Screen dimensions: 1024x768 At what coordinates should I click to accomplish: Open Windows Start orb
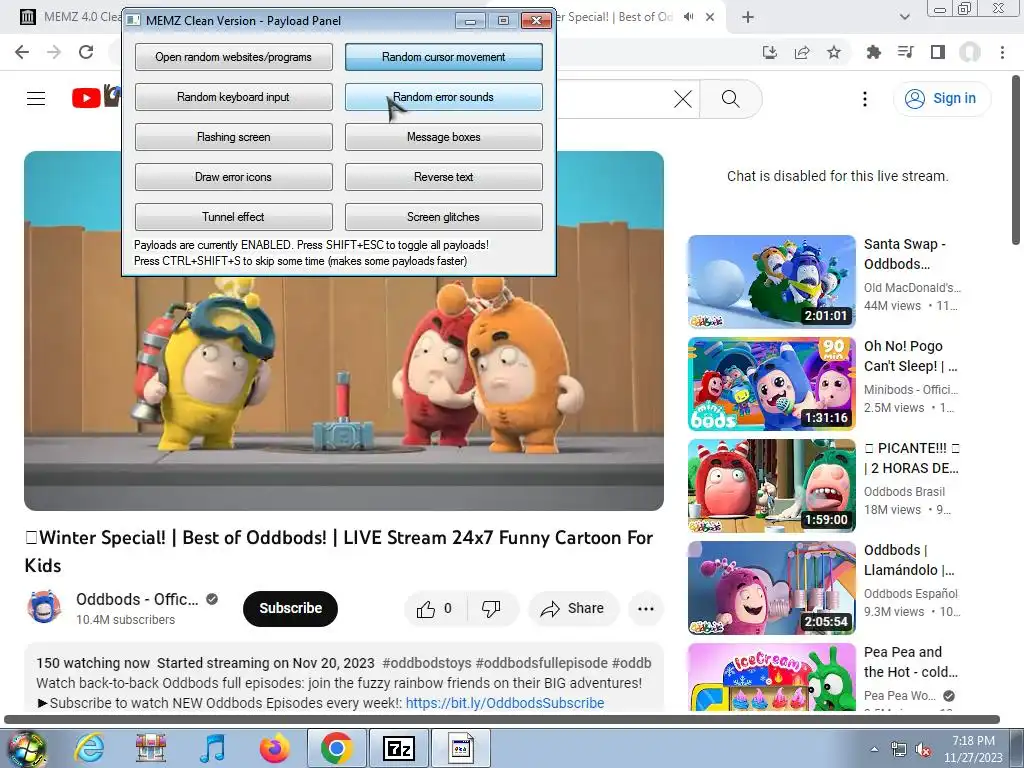[27, 748]
